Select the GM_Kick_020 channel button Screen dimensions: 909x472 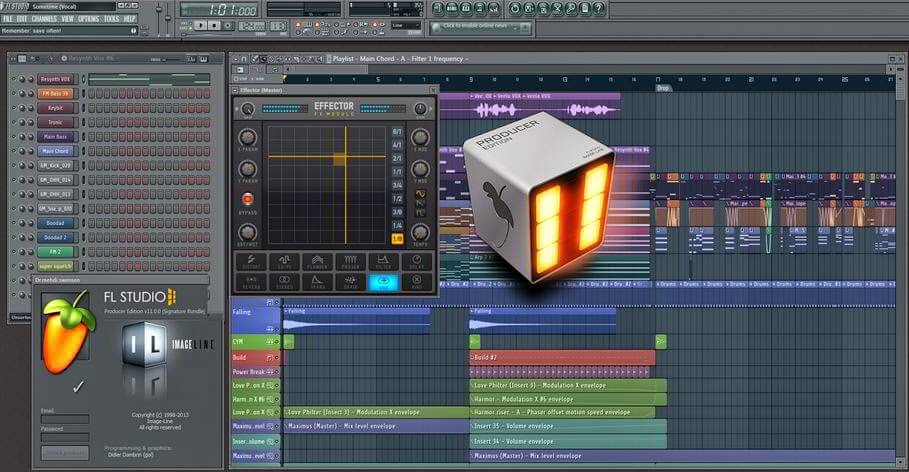coord(56,165)
